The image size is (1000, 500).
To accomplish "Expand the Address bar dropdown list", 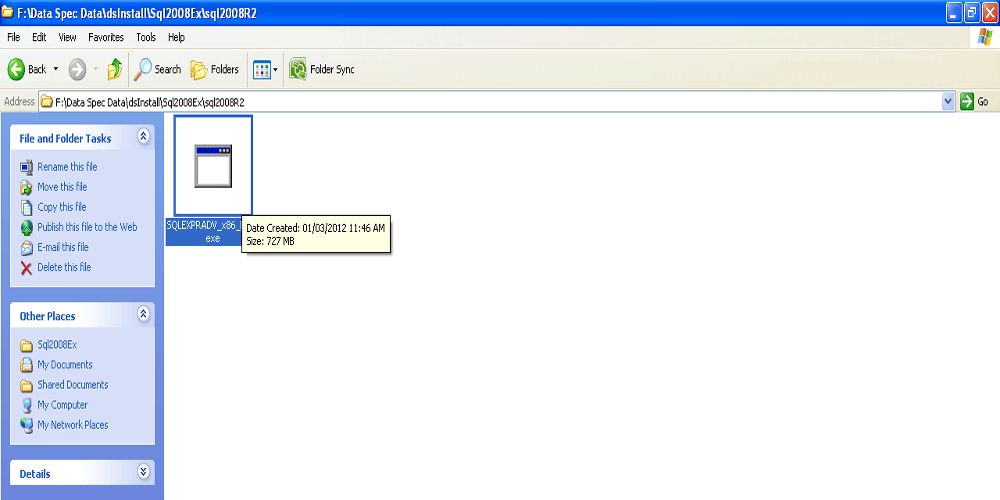I will pos(948,101).
